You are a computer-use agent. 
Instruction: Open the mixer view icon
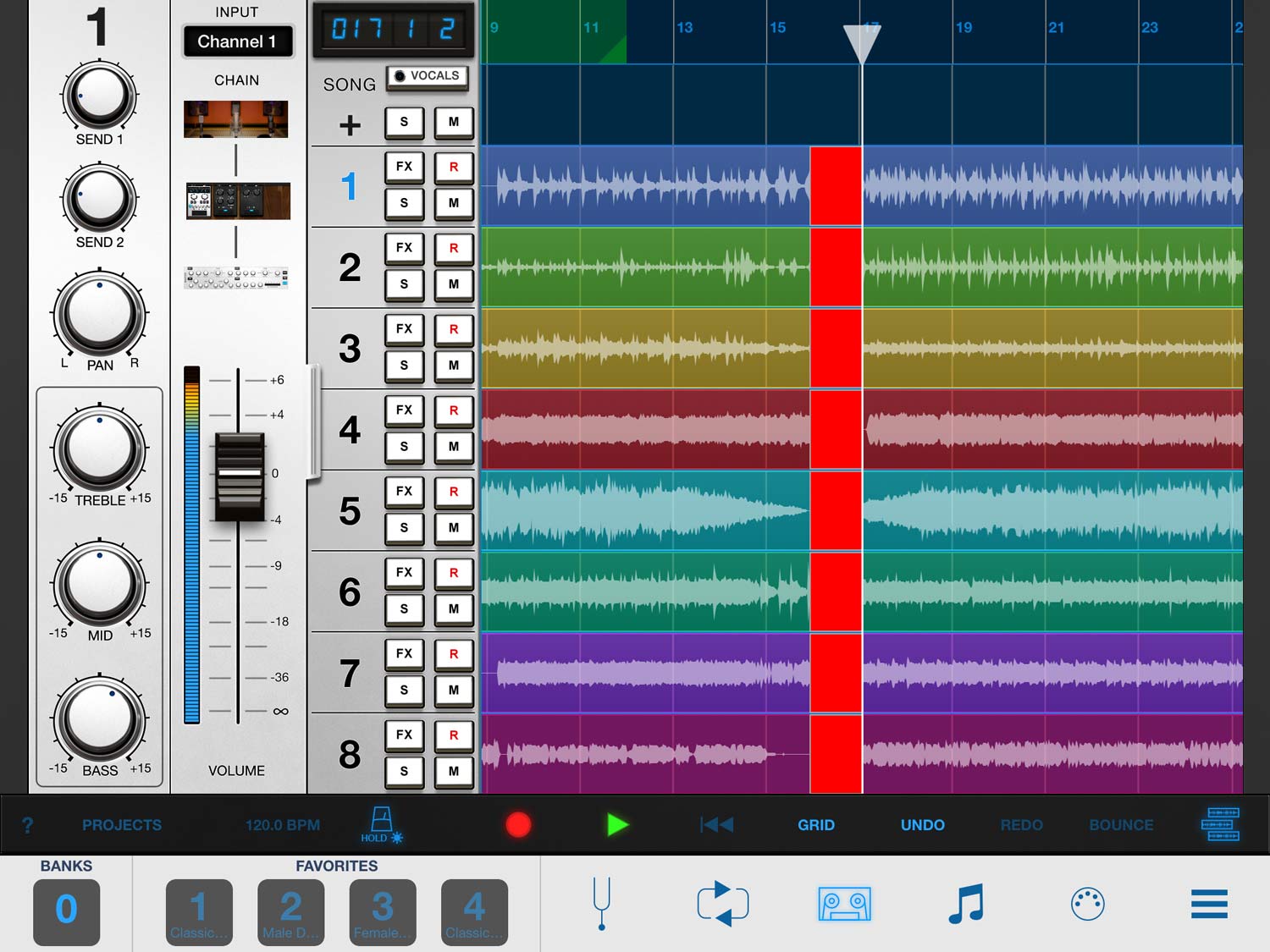click(x=1221, y=824)
